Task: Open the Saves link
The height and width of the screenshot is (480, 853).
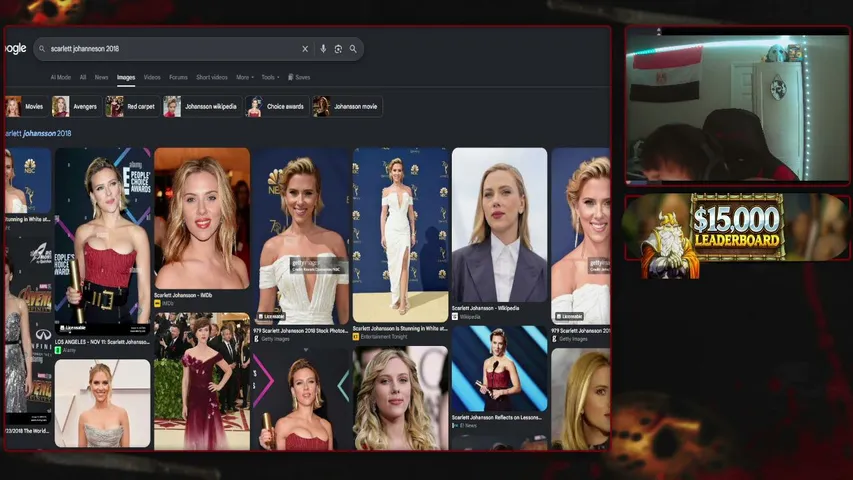Action: pyautogui.click(x=299, y=77)
